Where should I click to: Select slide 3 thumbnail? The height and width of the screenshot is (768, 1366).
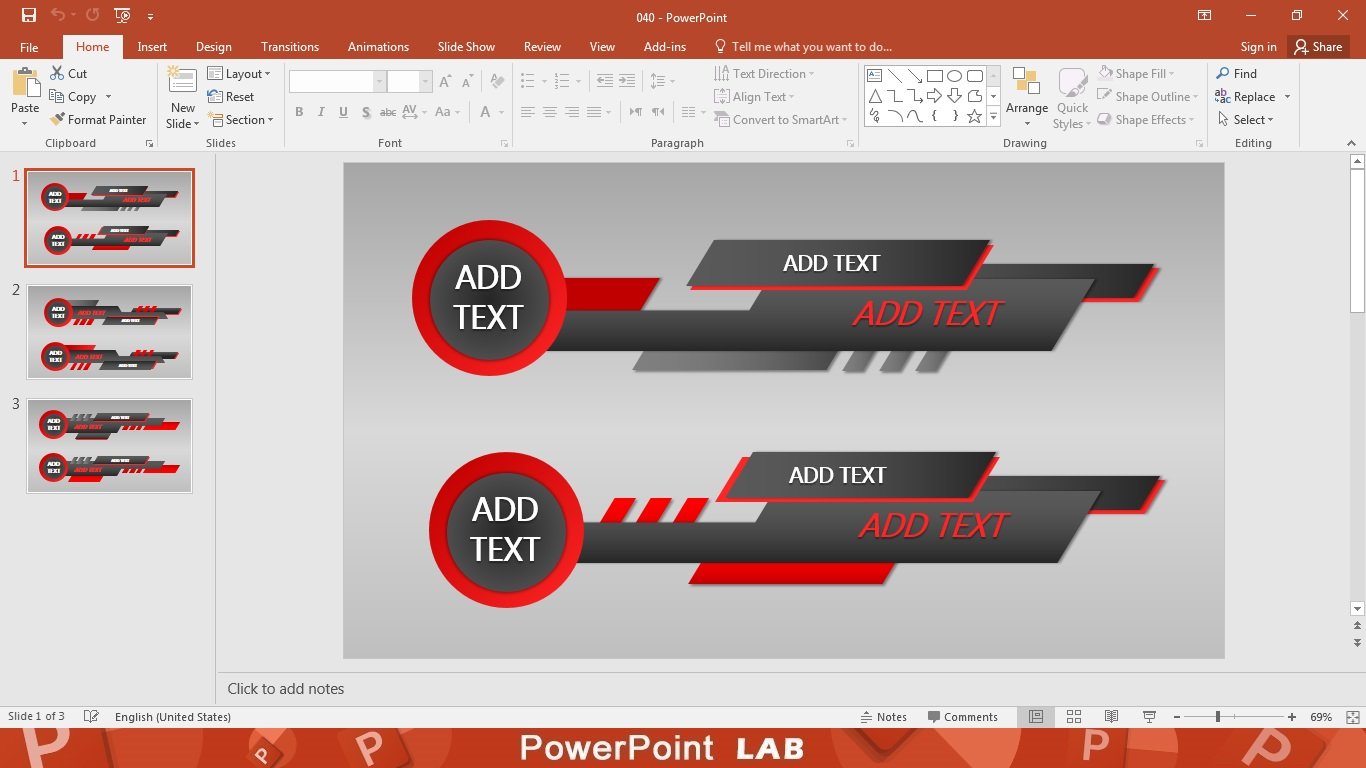point(109,446)
